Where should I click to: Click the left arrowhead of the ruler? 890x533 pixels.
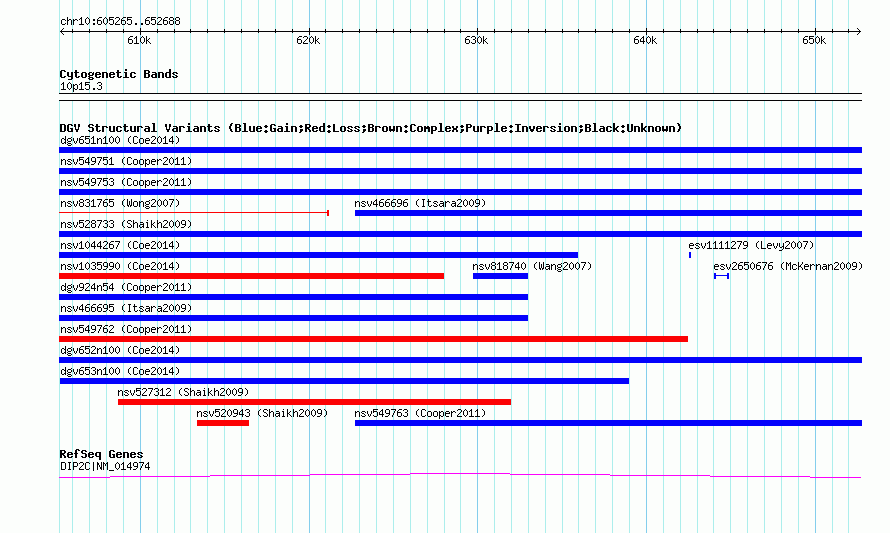tap(63, 32)
